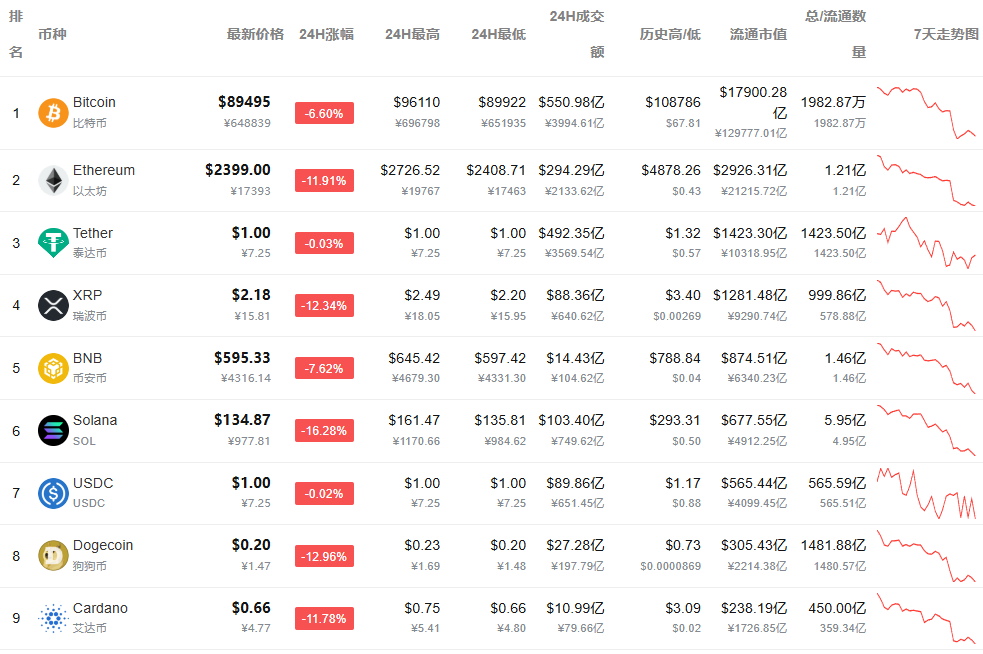Click the 7天走势图 column header

946,34
